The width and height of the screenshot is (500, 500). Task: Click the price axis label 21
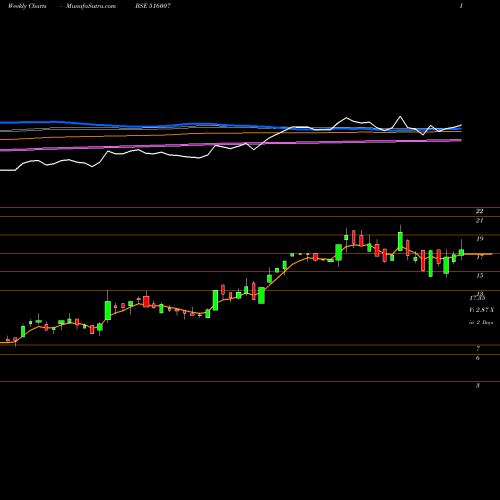click(479, 220)
